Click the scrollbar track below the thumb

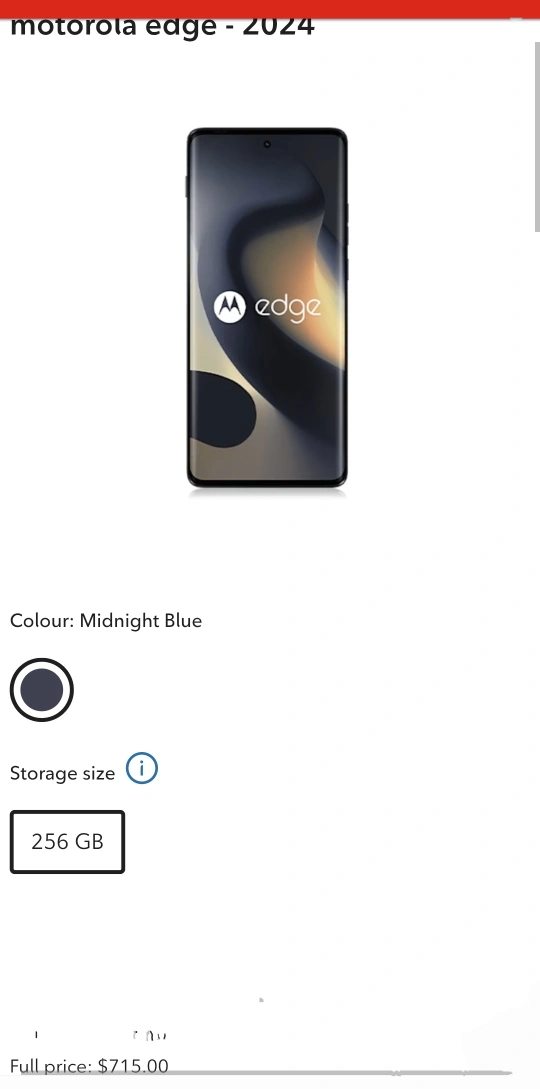[x=537, y=625]
